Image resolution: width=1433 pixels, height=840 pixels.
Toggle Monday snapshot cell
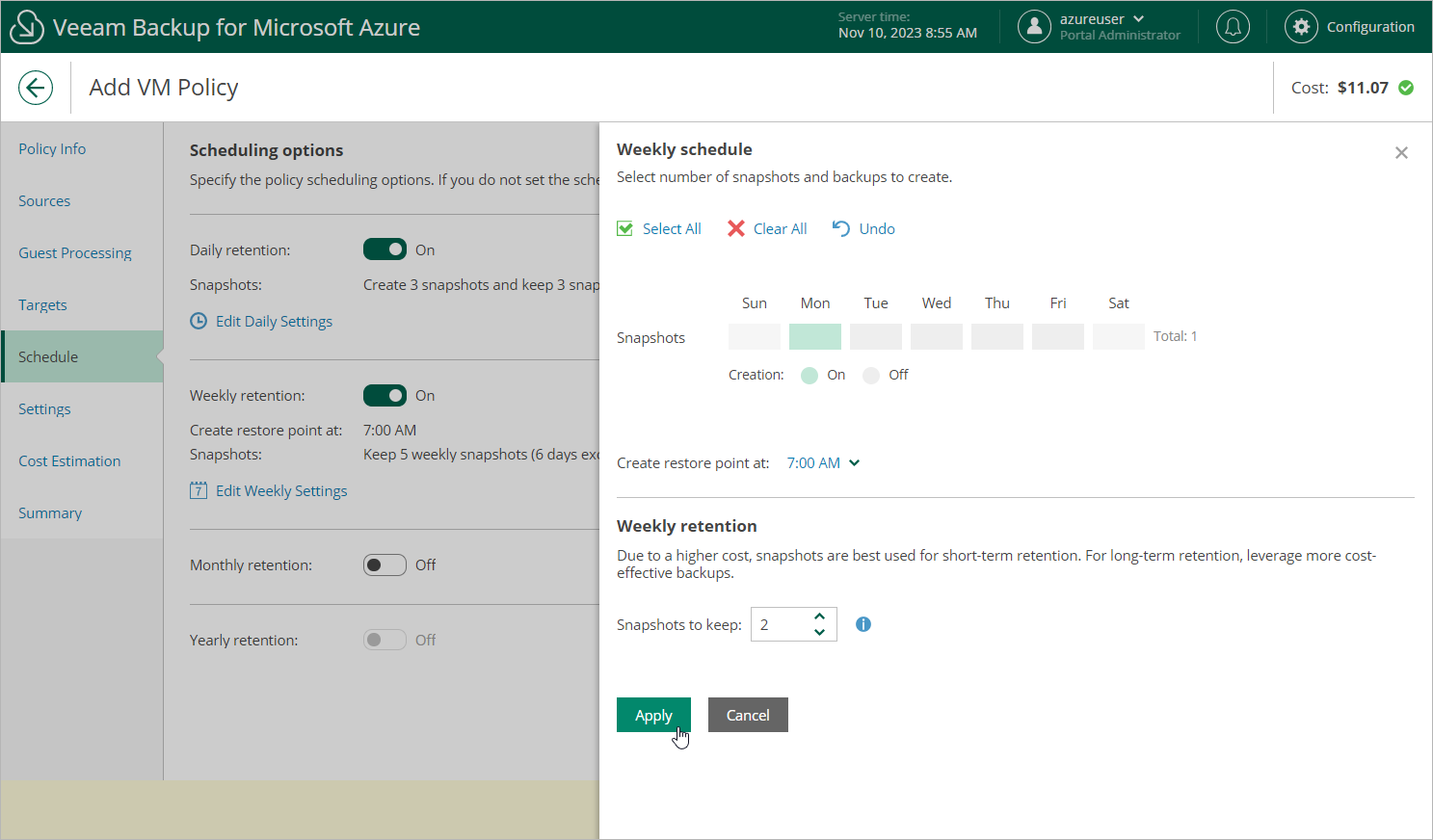pyautogui.click(x=815, y=336)
